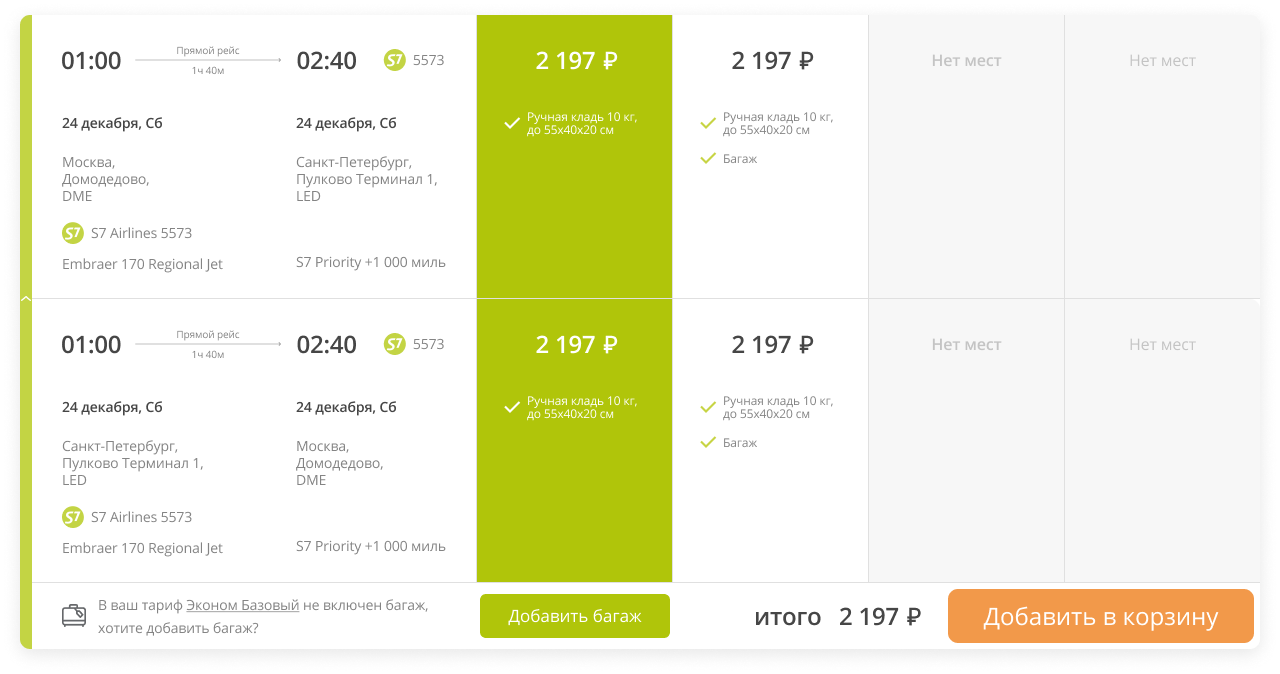Click the S7 logo beside the top 5573 flight number
The width and height of the screenshot is (1280, 674).
(x=395, y=60)
